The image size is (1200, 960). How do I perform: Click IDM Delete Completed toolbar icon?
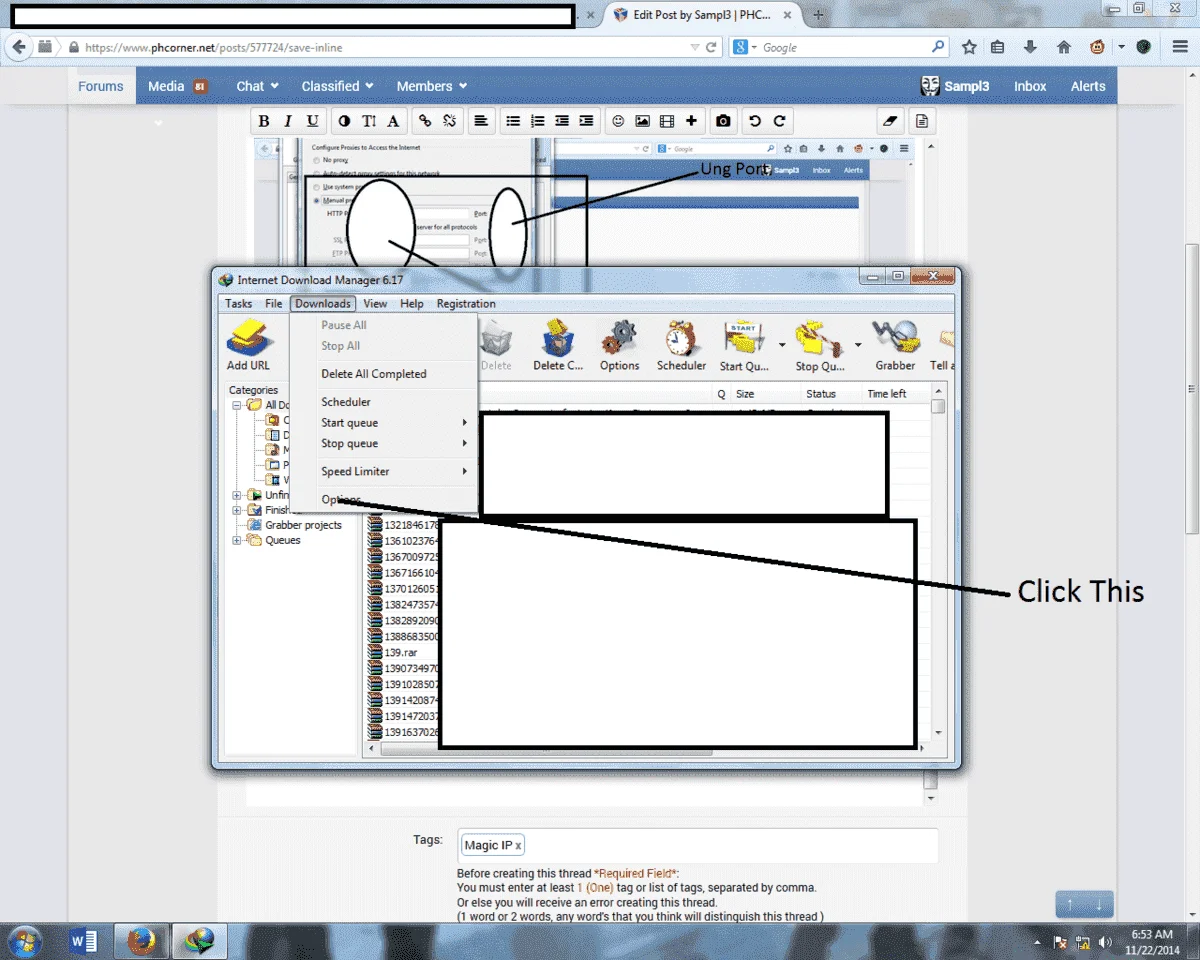(557, 346)
